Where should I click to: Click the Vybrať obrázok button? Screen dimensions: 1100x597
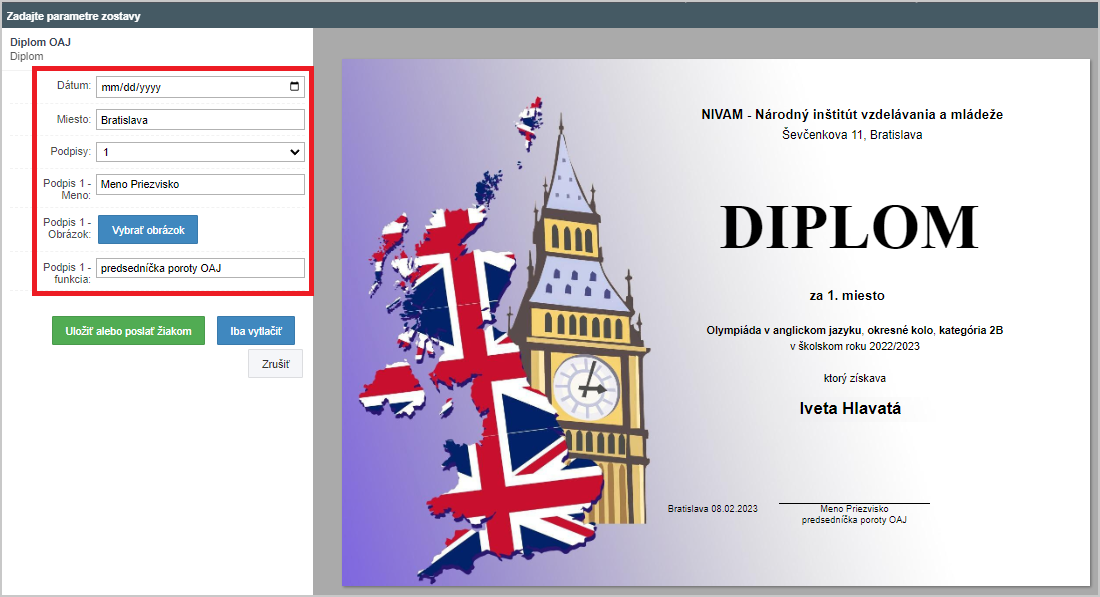click(x=148, y=230)
